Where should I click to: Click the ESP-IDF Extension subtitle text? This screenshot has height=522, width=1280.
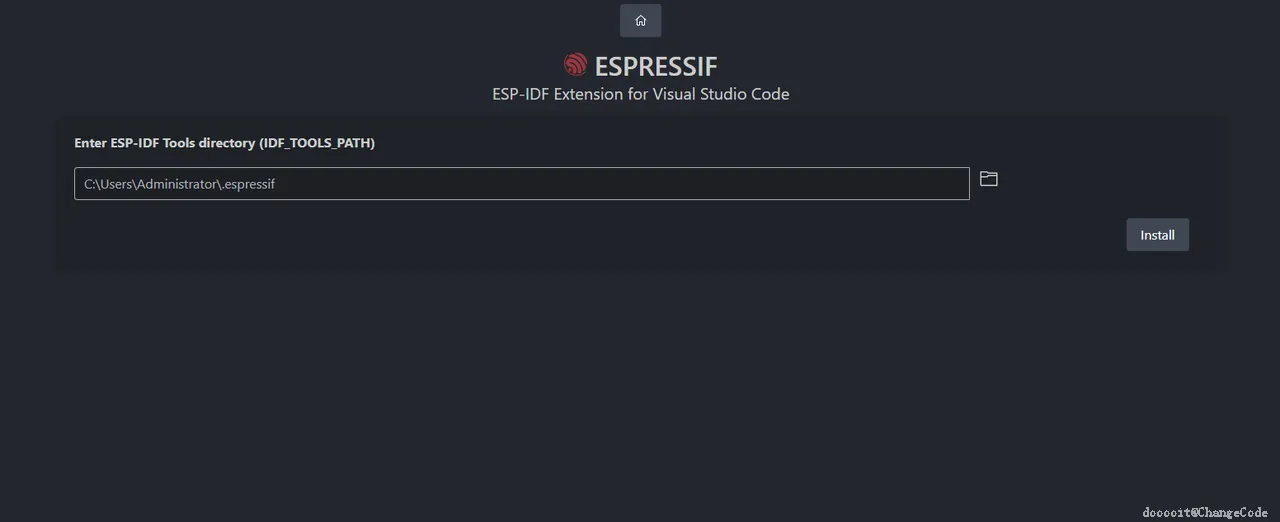640,94
